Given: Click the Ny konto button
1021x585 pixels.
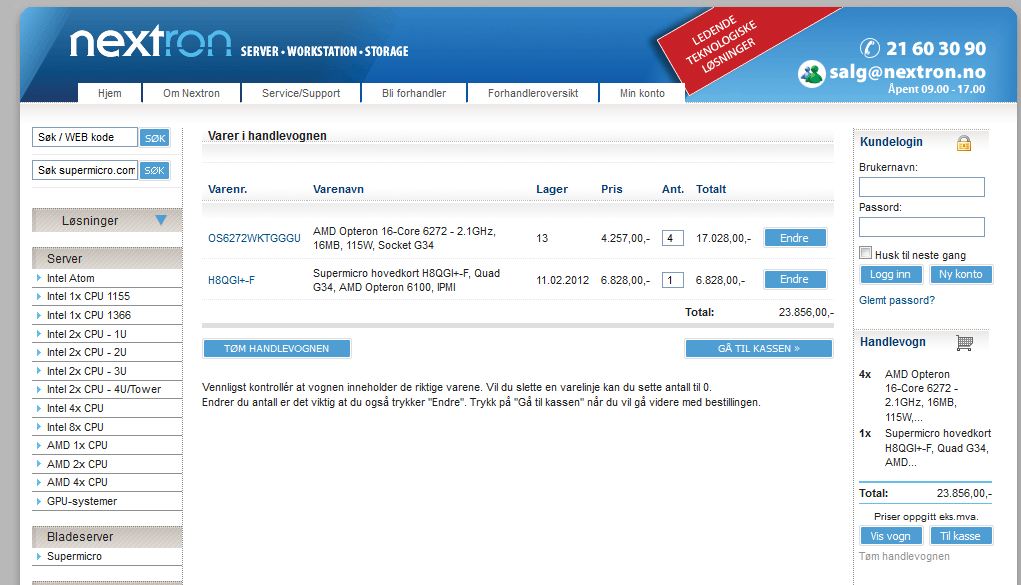Looking at the screenshot, I should pyautogui.click(x=960, y=274).
